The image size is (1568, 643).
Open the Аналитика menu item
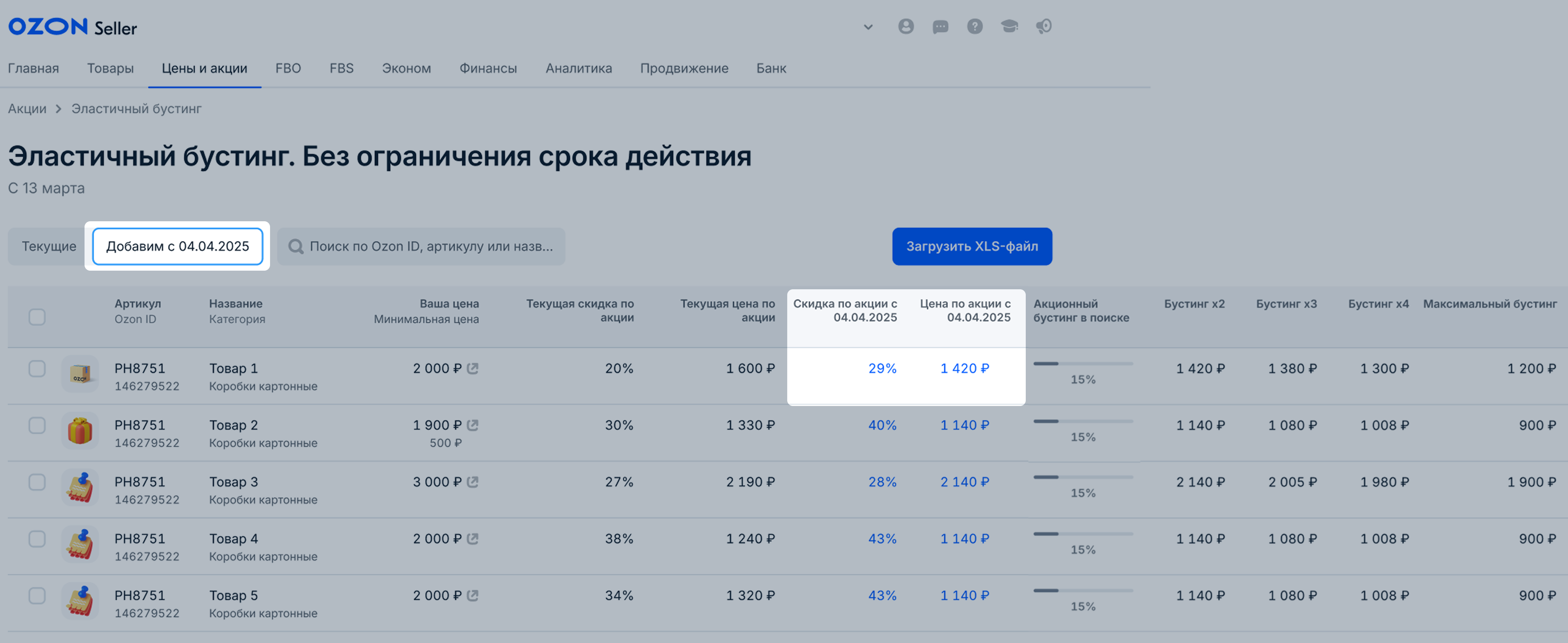[x=578, y=68]
